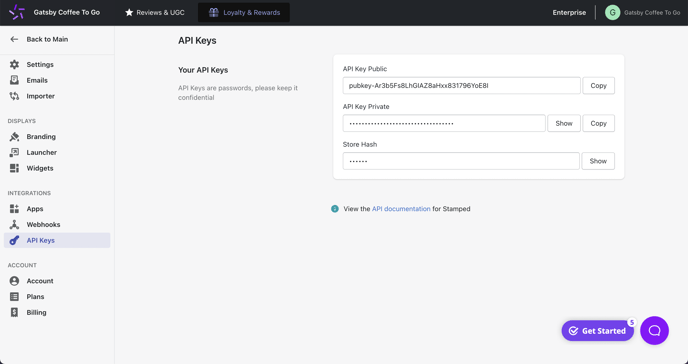
Task: Click the Stamped star logo icon
Action: click(17, 12)
